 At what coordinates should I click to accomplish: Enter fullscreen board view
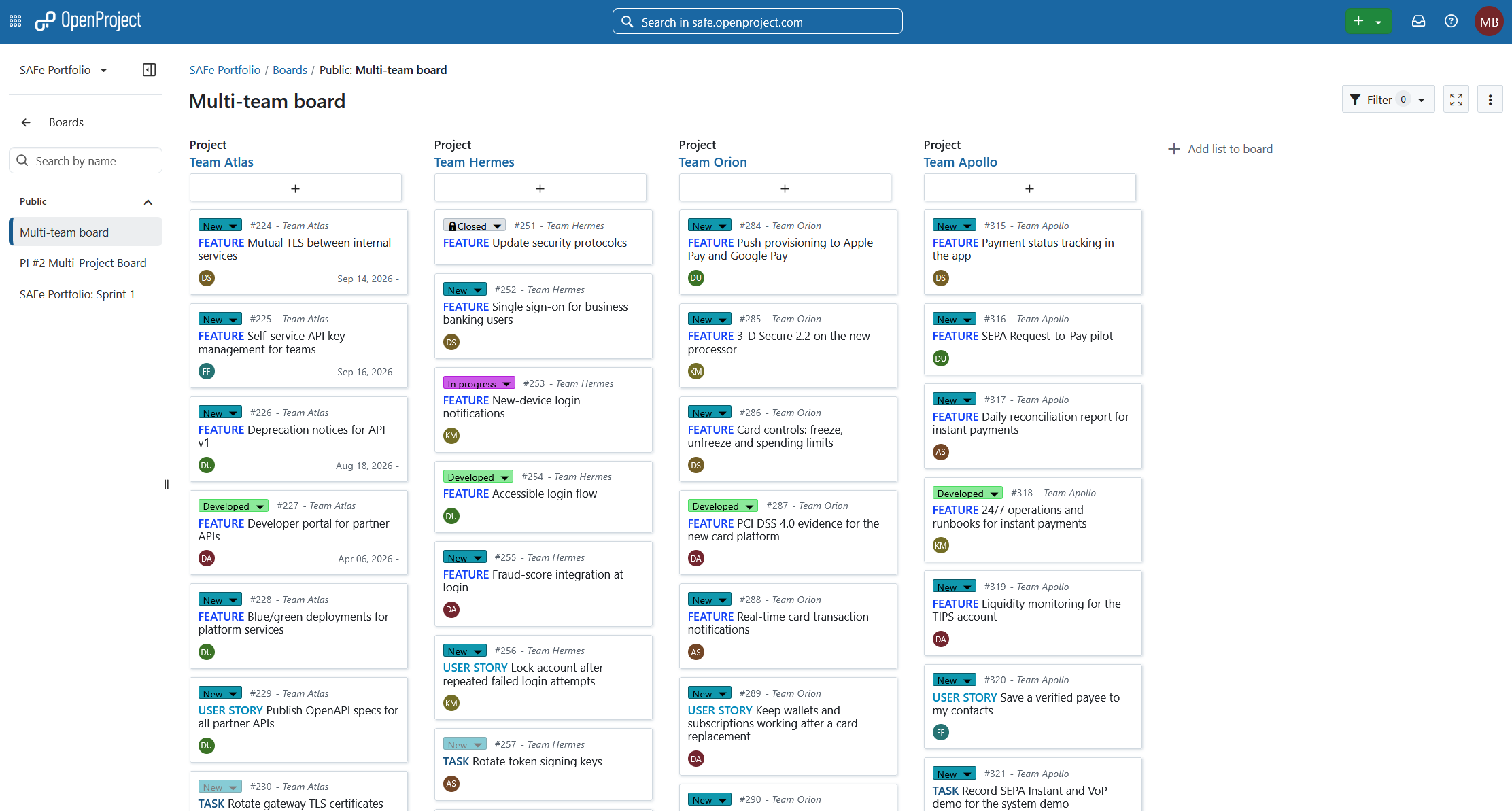coord(1456,99)
